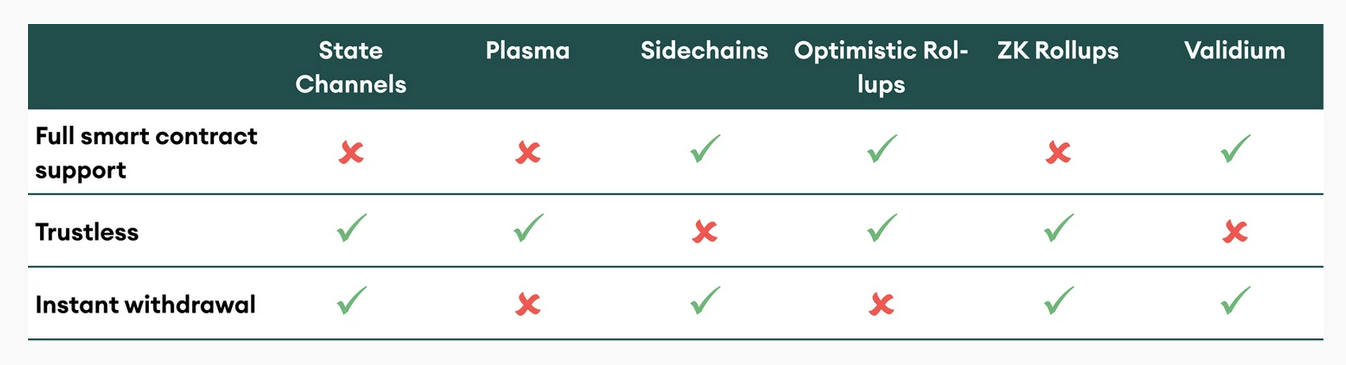Click the red X for State Channels smart contract support

pyautogui.click(x=351, y=152)
